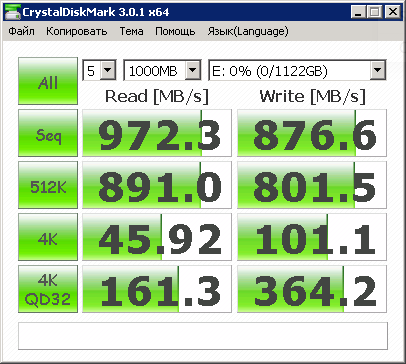Click the Seq read result 972.3
Screen dimensions: 406x364
point(157,133)
